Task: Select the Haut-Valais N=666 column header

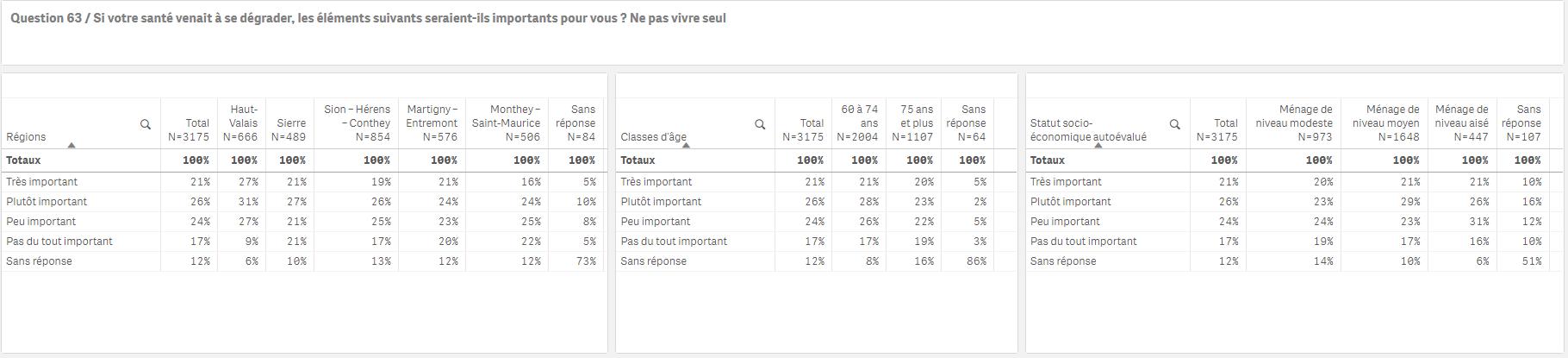Action: (242, 123)
